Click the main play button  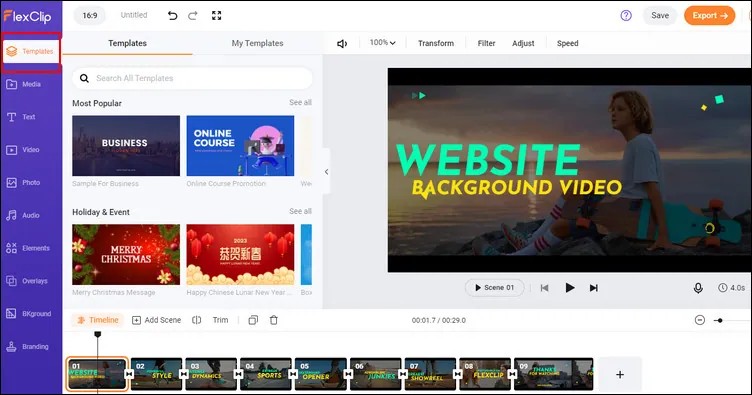pyautogui.click(x=569, y=288)
